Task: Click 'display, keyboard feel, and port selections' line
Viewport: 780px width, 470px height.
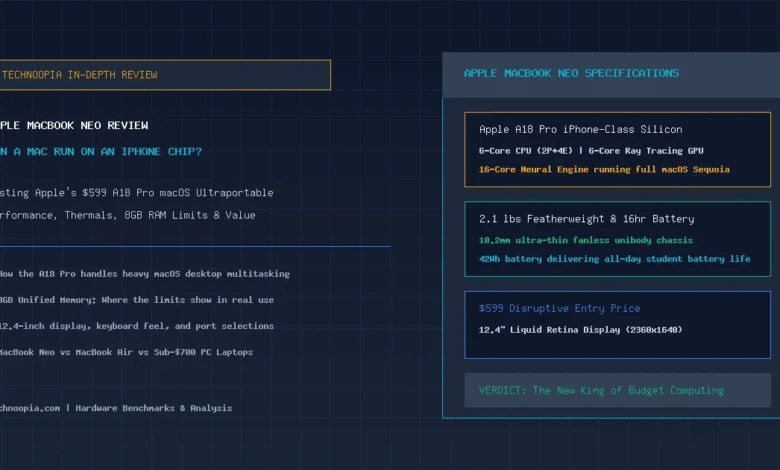Action: click(x=160, y=326)
